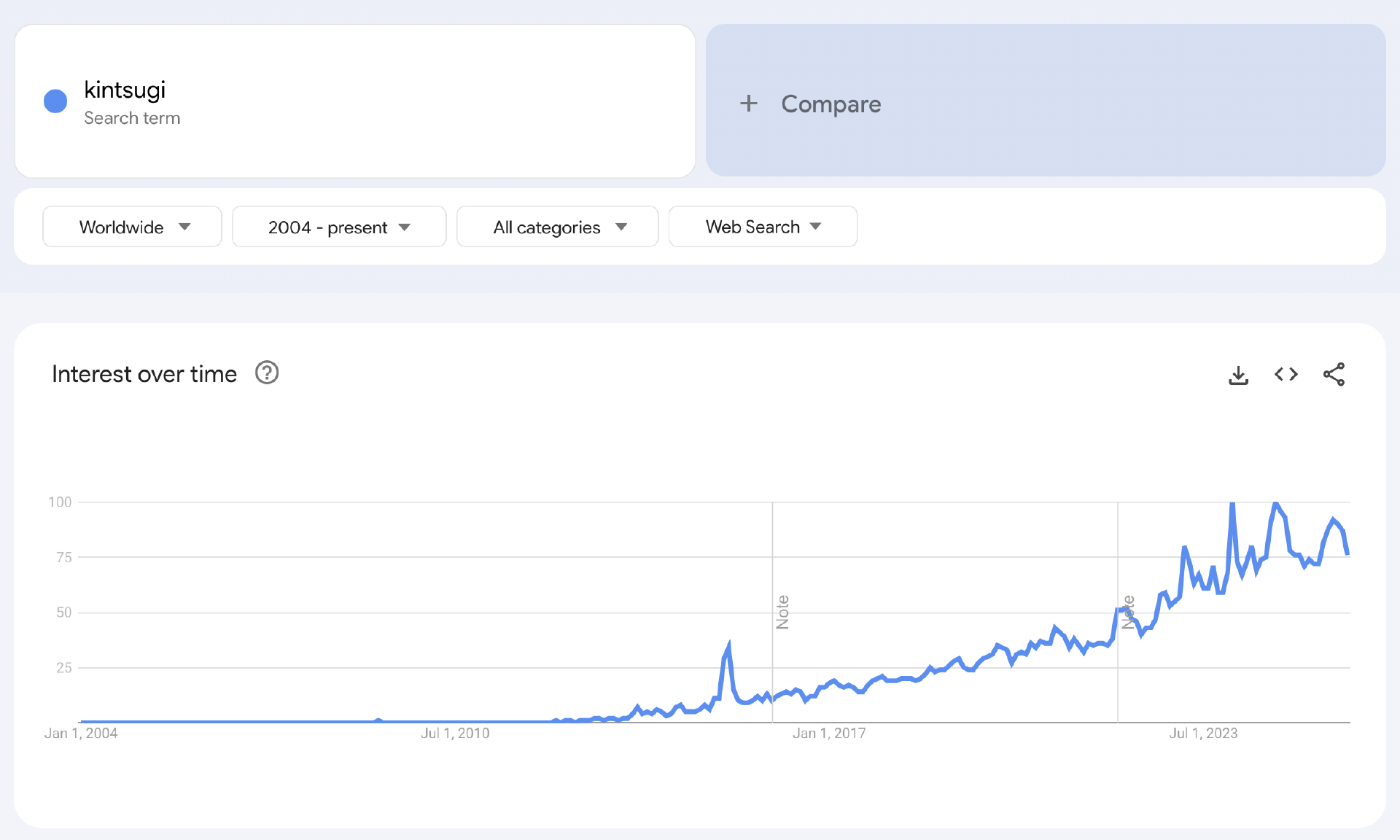Image resolution: width=1400 pixels, height=840 pixels.
Task: Download the interest over time CSV
Action: tap(1238, 375)
